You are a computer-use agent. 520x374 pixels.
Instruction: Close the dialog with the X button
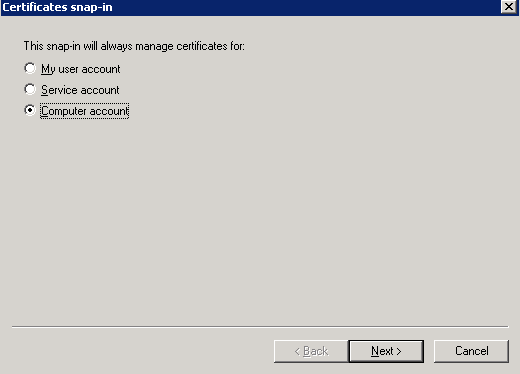pyautogui.click(x=509, y=6)
